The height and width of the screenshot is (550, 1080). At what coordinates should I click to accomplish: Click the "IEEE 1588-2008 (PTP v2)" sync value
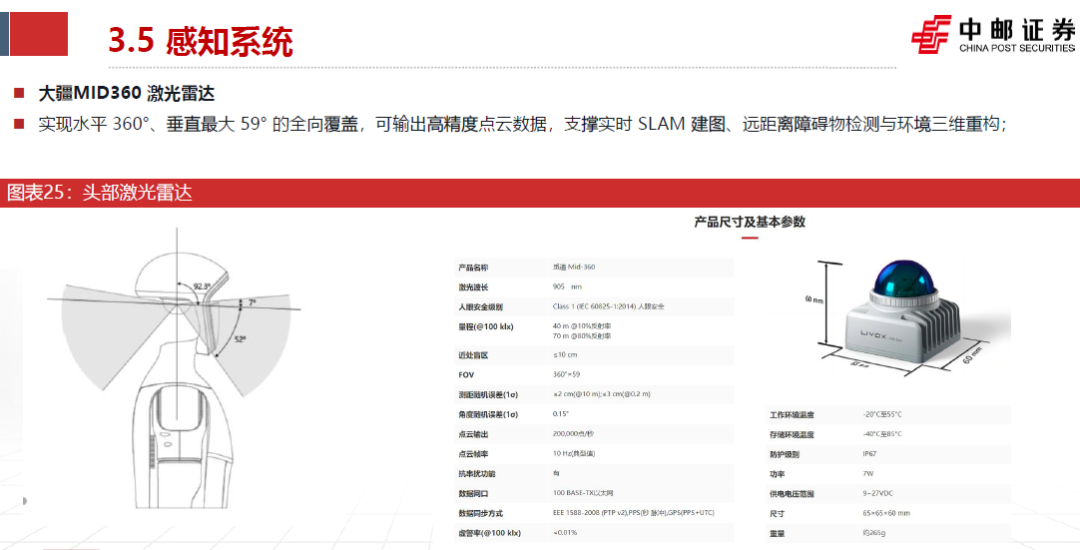[x=633, y=514]
